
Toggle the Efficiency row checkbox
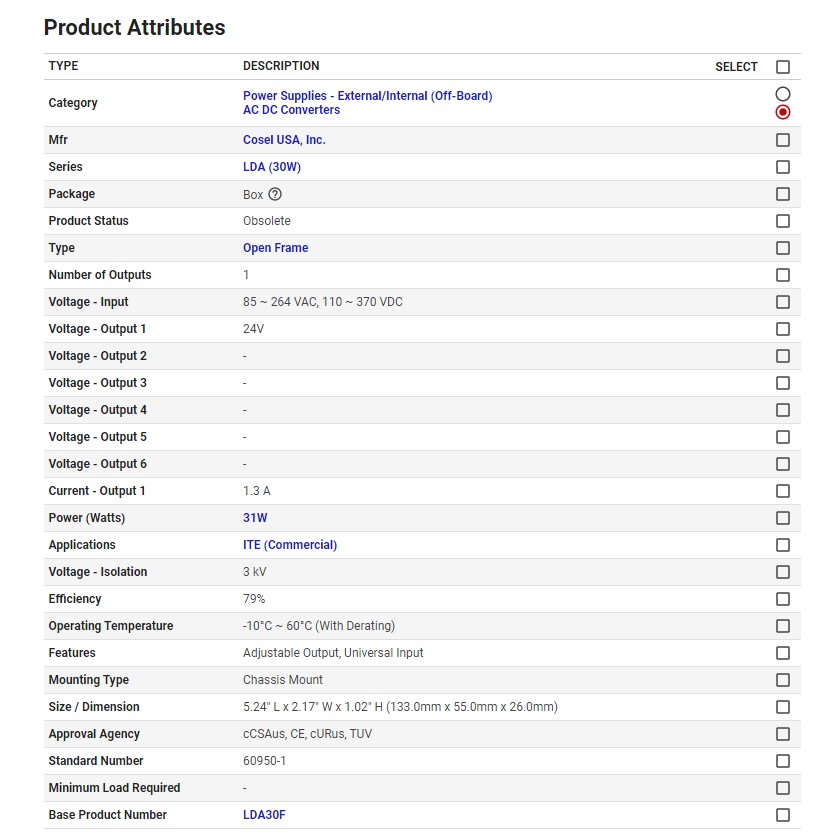783,599
